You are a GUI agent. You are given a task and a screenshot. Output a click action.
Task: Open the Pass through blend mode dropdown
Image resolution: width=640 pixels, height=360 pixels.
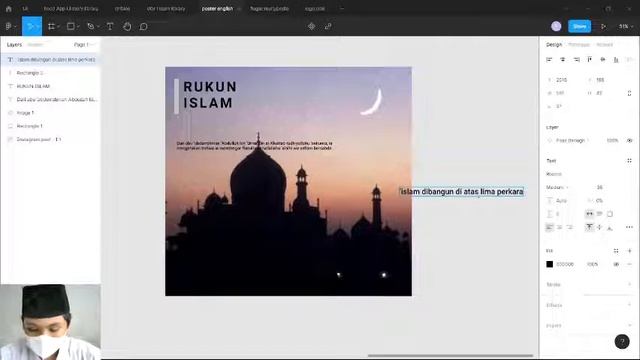click(x=571, y=140)
